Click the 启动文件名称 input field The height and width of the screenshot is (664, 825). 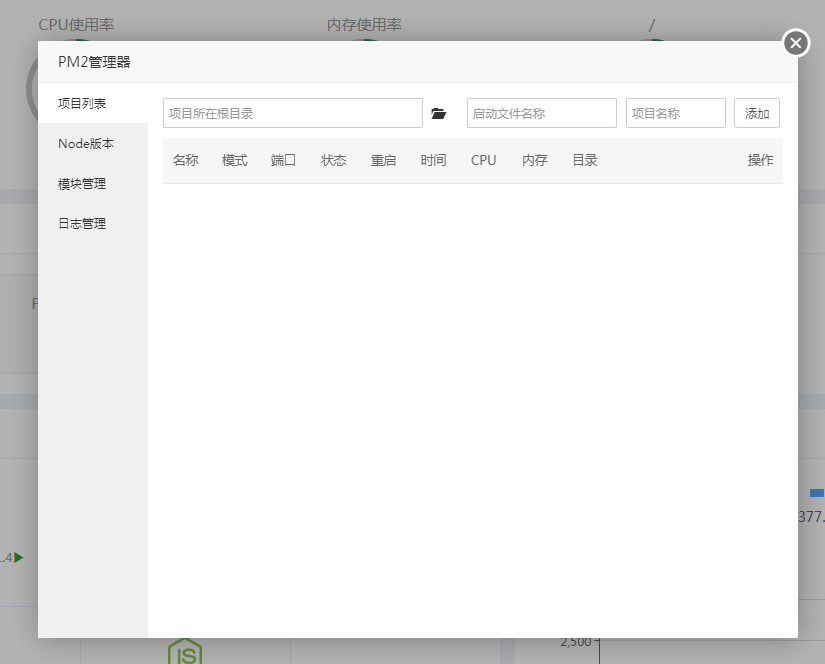(541, 113)
